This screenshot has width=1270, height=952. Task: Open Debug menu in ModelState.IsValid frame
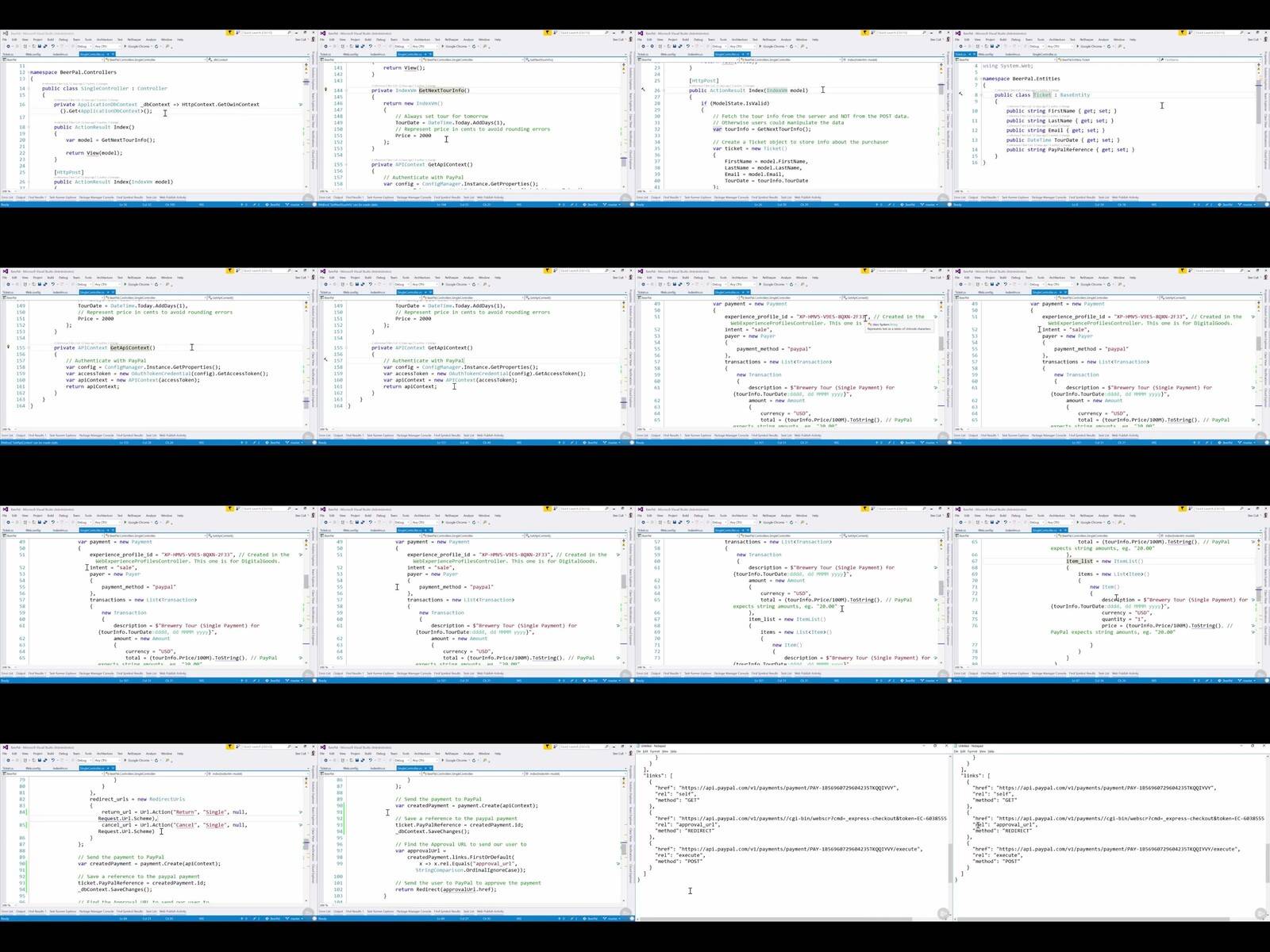[x=698, y=40]
